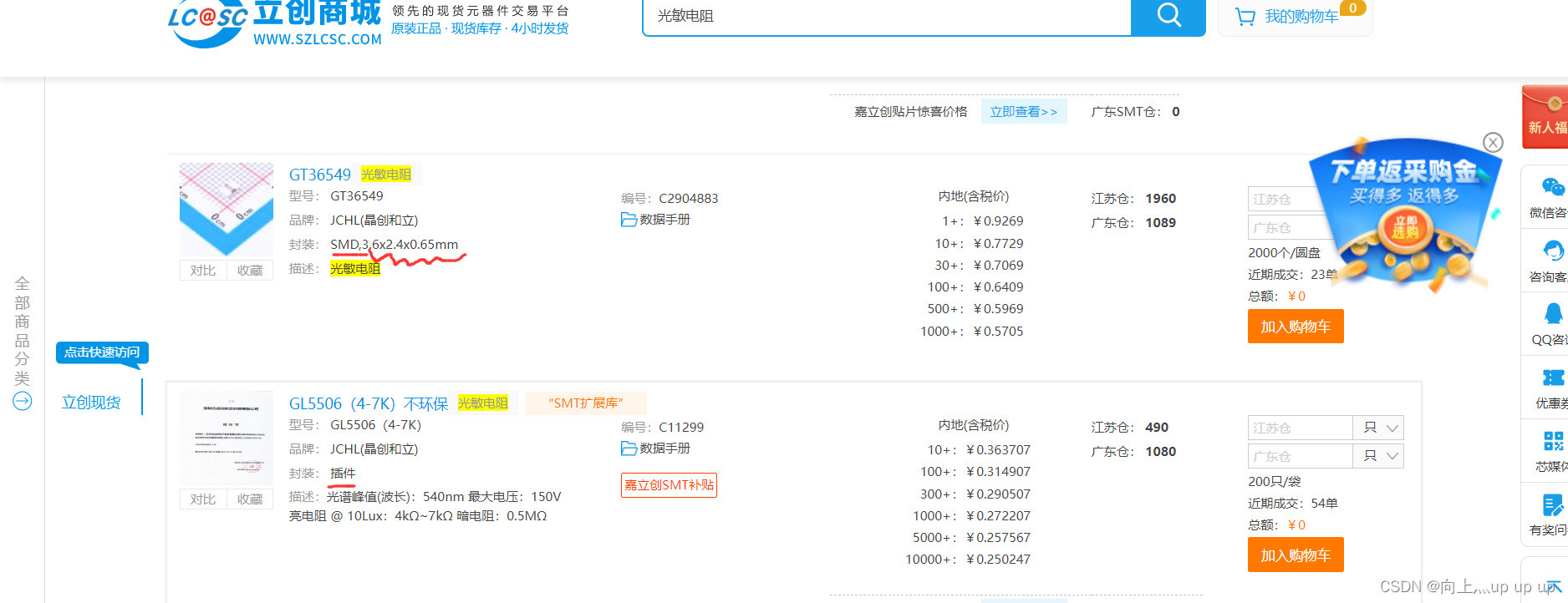Open the shopping cart icon
The image size is (1568, 603).
tap(1245, 17)
